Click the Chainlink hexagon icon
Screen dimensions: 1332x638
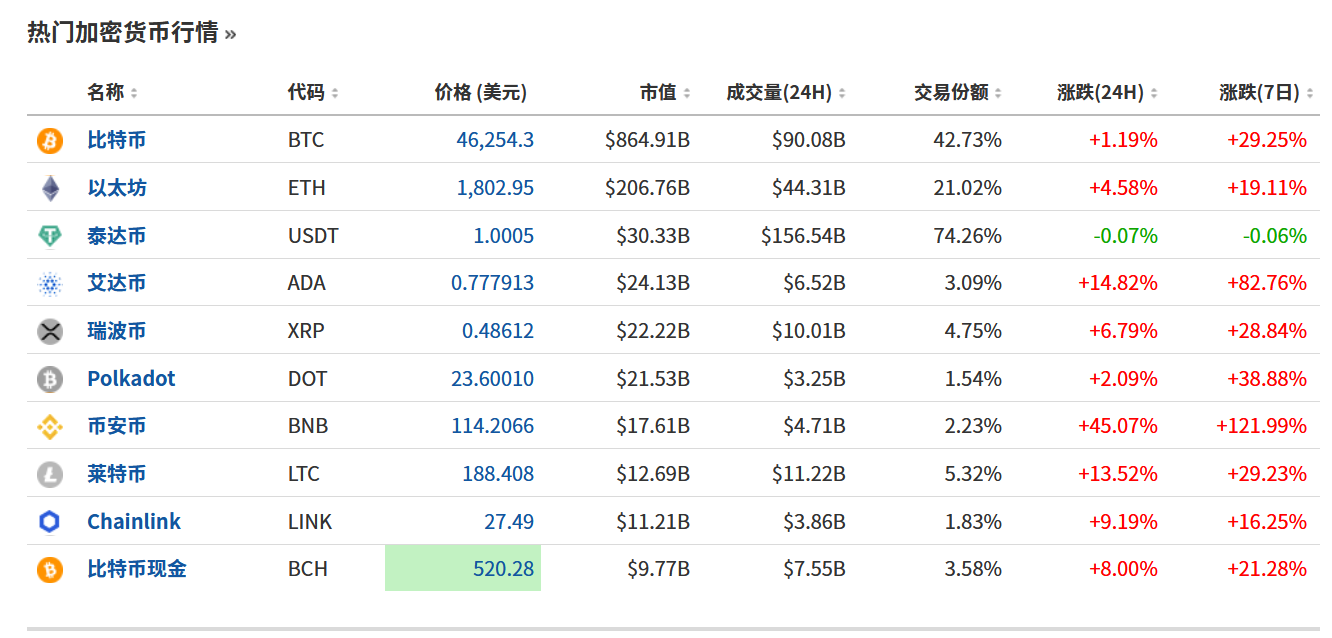pyautogui.click(x=49, y=522)
